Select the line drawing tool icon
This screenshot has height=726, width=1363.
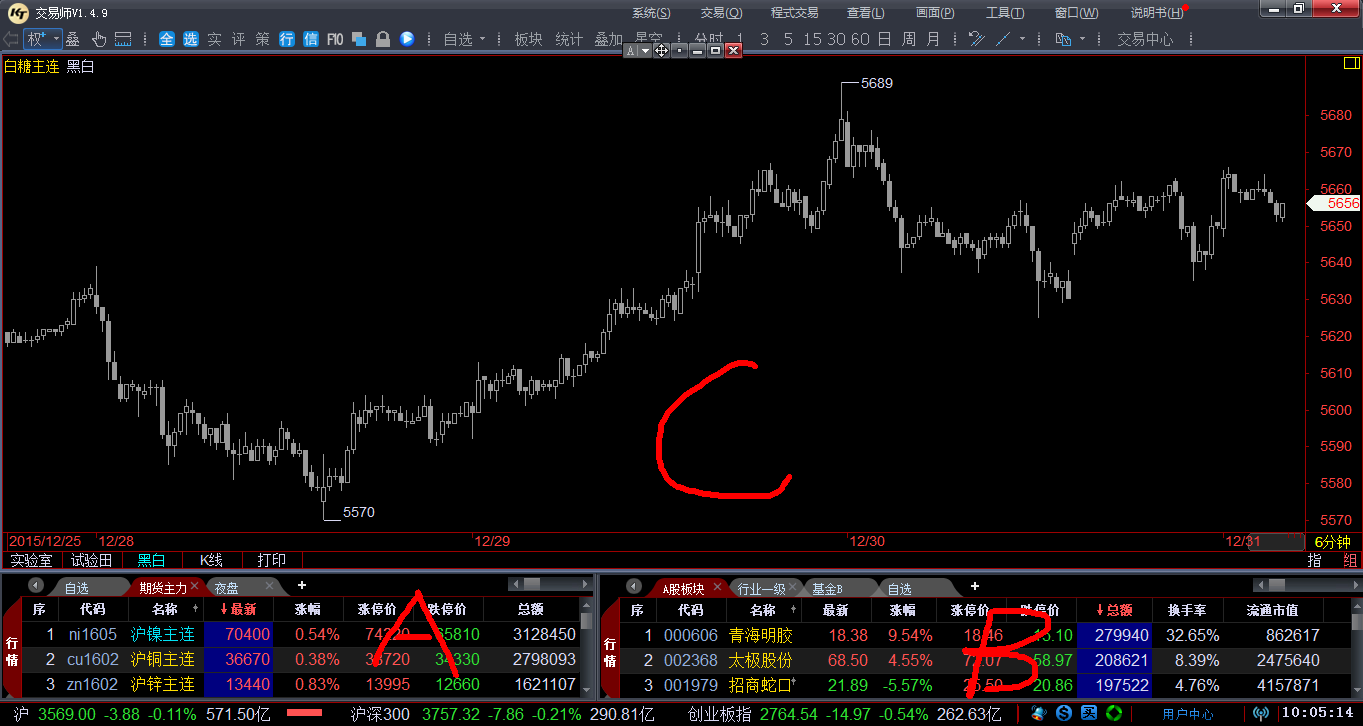point(1001,39)
